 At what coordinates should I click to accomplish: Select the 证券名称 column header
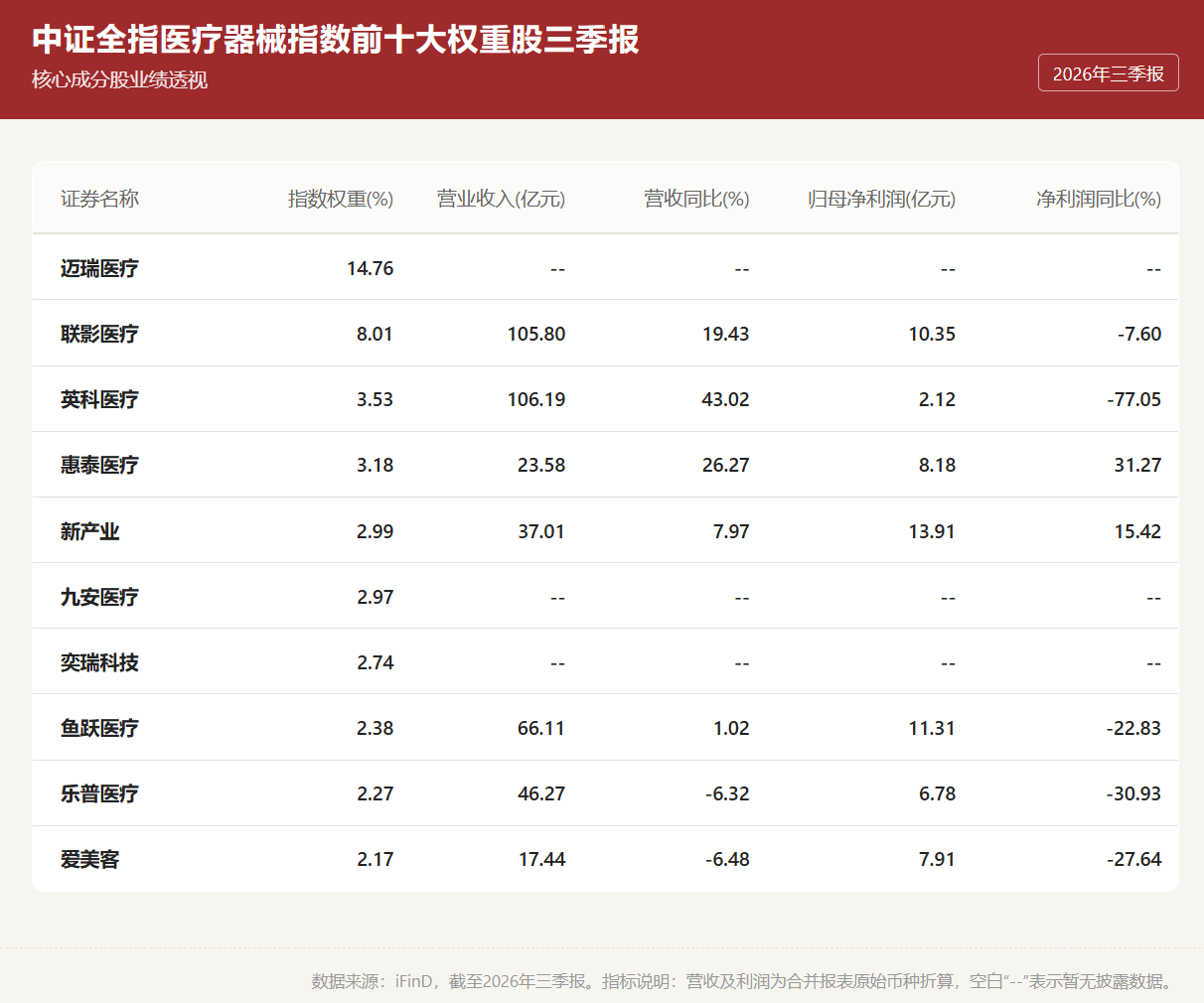coord(99,199)
